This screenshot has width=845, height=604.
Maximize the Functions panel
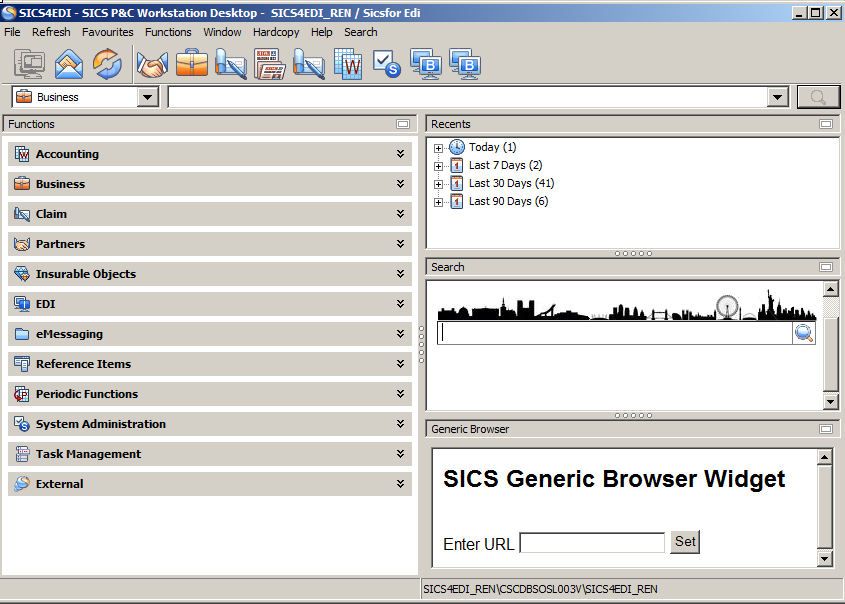click(403, 124)
